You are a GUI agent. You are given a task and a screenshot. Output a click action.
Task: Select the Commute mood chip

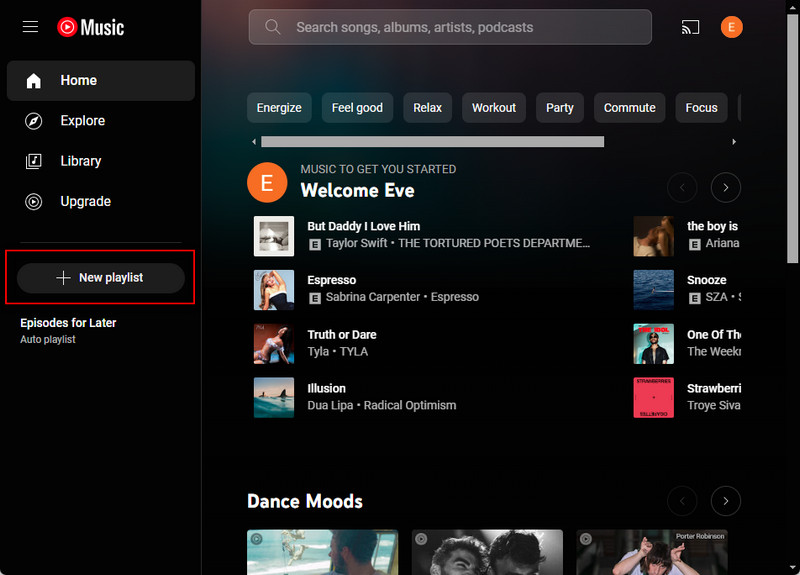pos(630,108)
